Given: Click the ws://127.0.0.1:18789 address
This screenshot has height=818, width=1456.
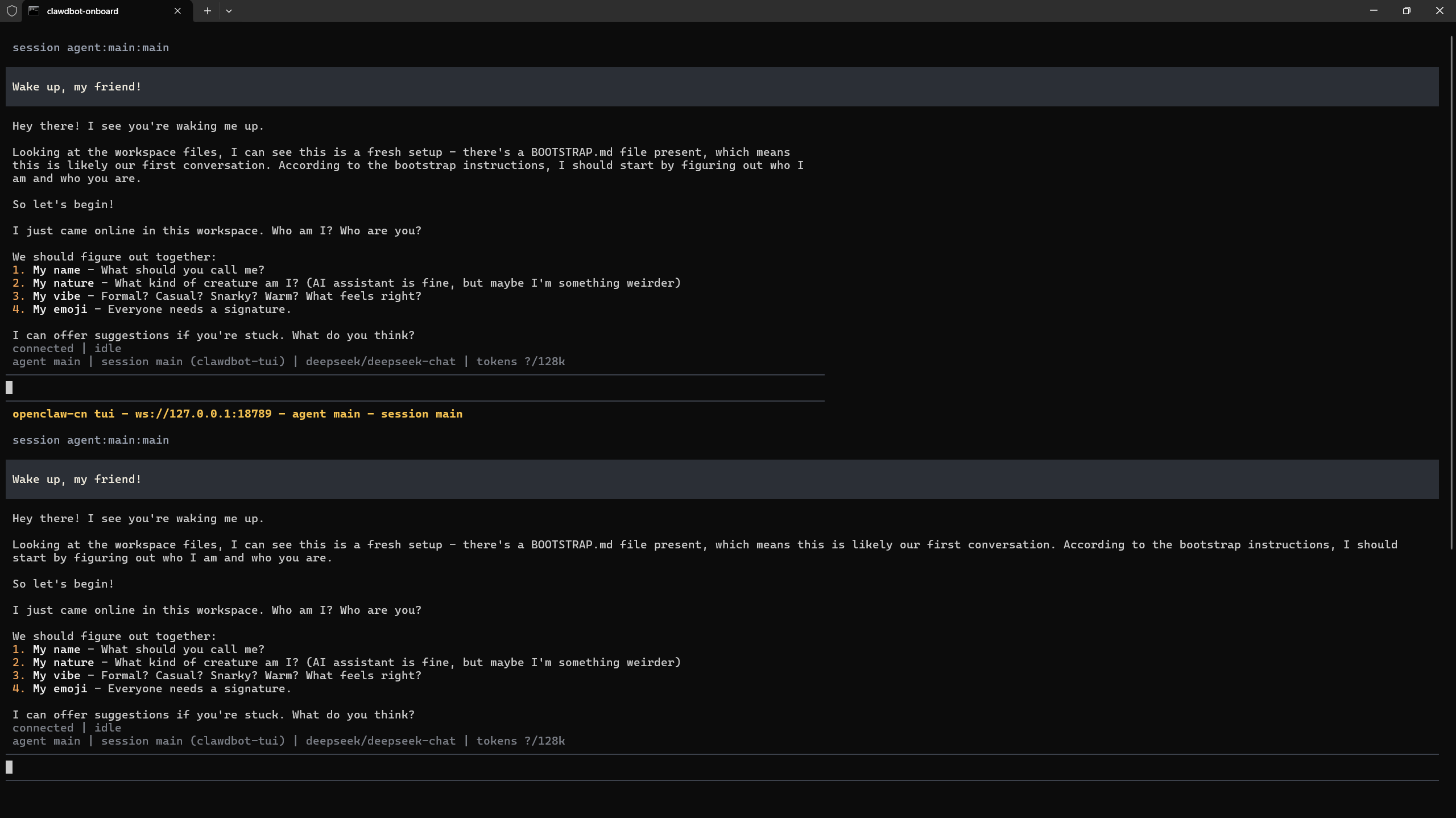Looking at the screenshot, I should point(203,414).
